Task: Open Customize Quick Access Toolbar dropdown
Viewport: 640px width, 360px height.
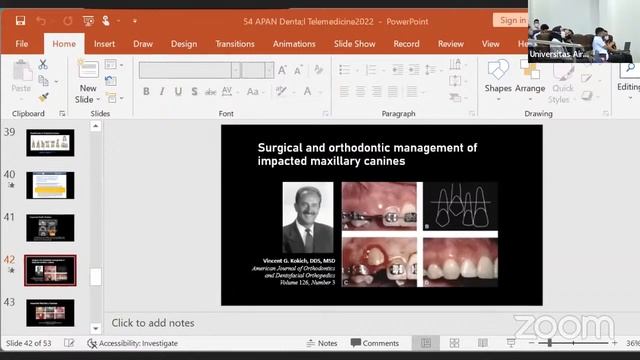Action: pyautogui.click(x=134, y=20)
